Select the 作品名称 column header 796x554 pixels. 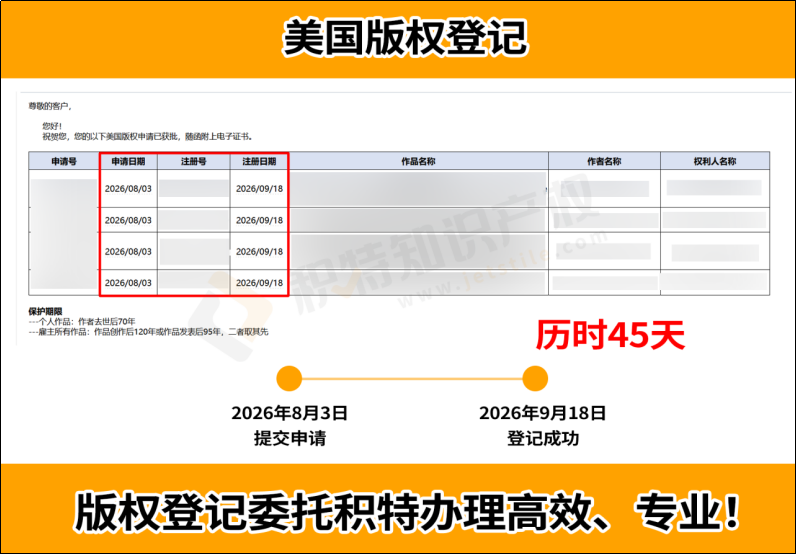[x=418, y=161]
